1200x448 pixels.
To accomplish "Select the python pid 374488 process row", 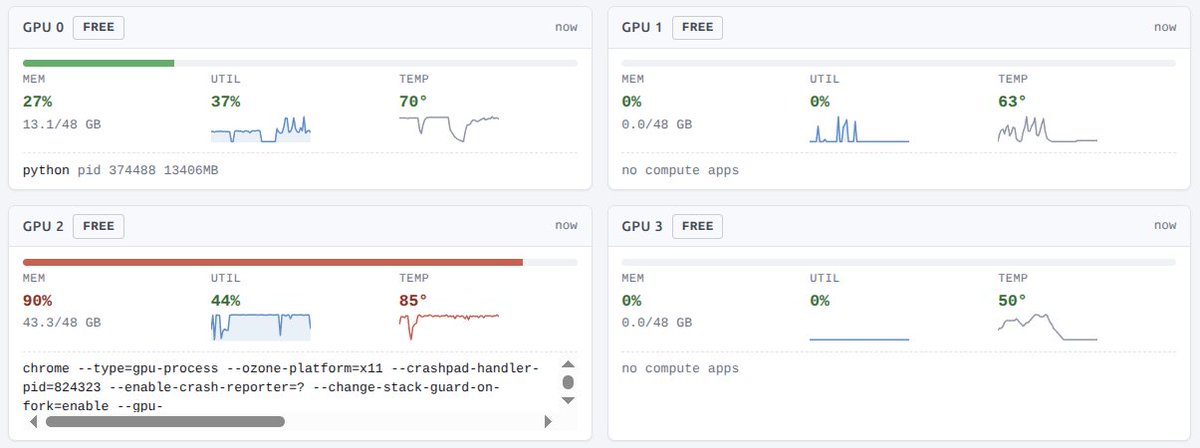I will pyautogui.click(x=121, y=170).
